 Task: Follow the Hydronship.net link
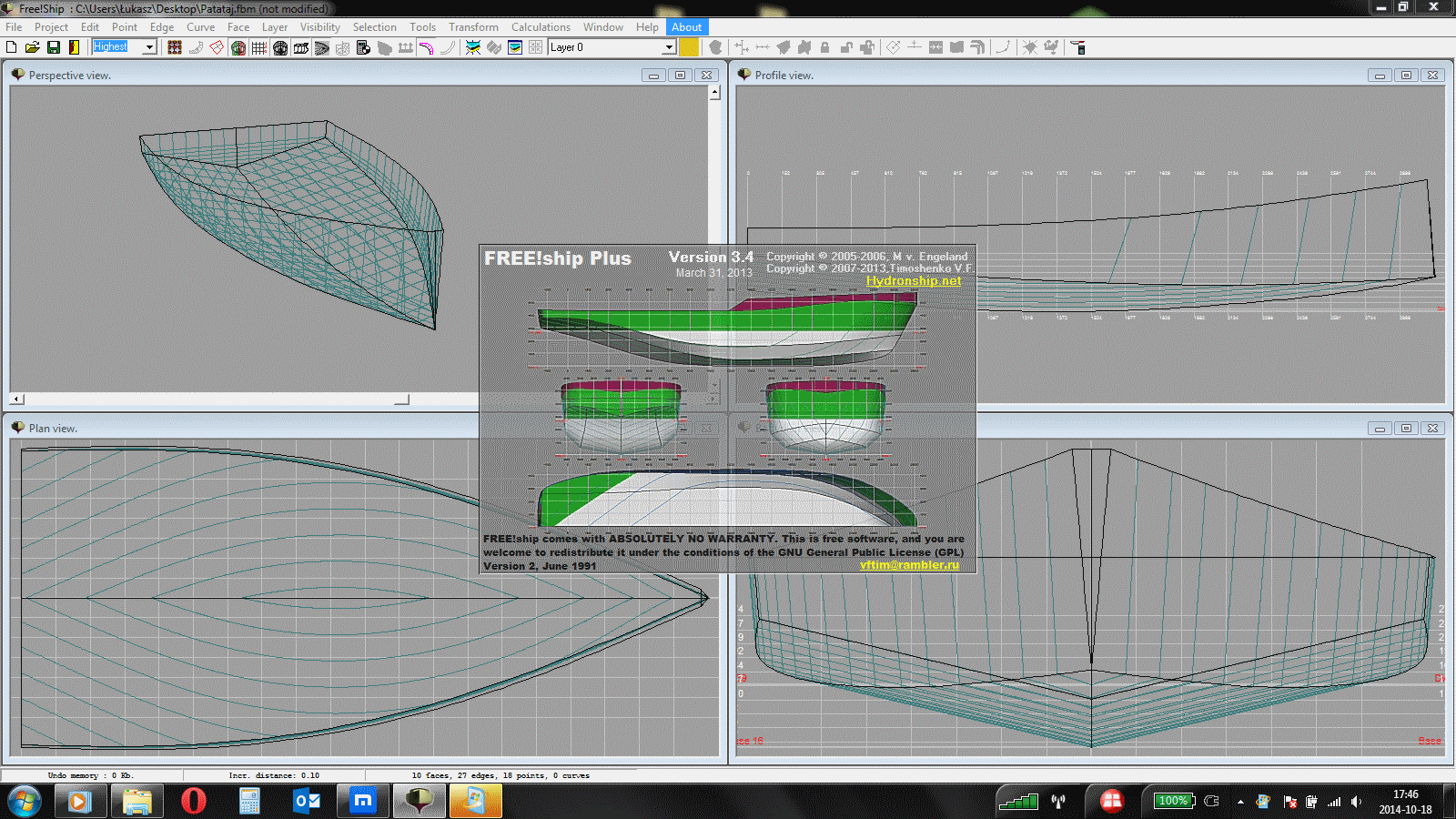[x=914, y=280]
